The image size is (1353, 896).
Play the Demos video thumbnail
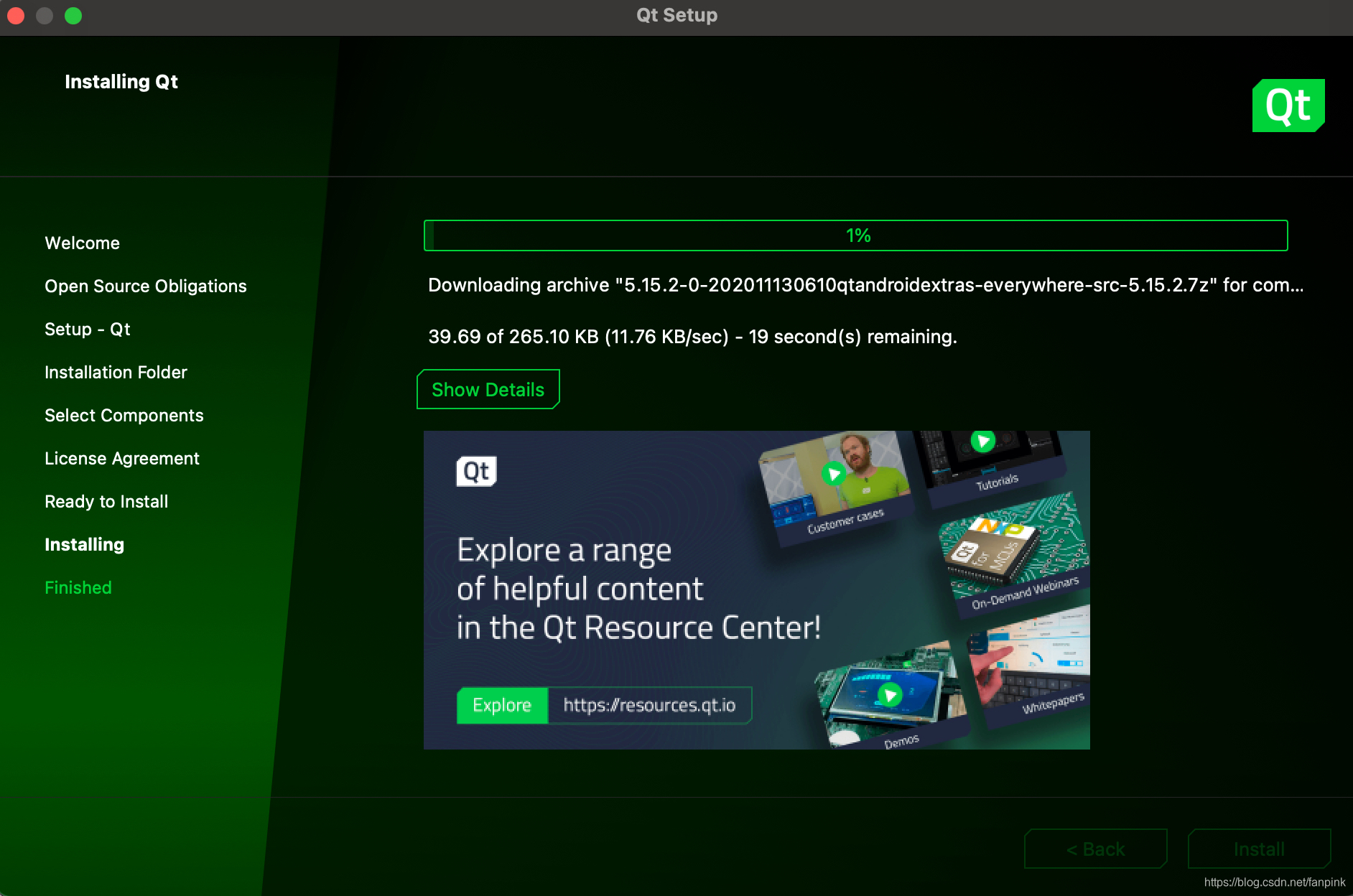coord(890,694)
